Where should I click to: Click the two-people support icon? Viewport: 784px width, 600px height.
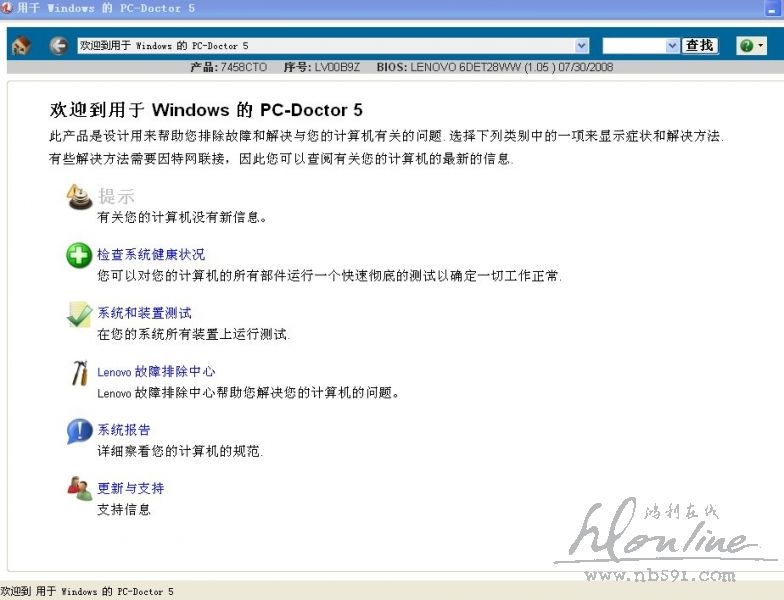point(80,488)
